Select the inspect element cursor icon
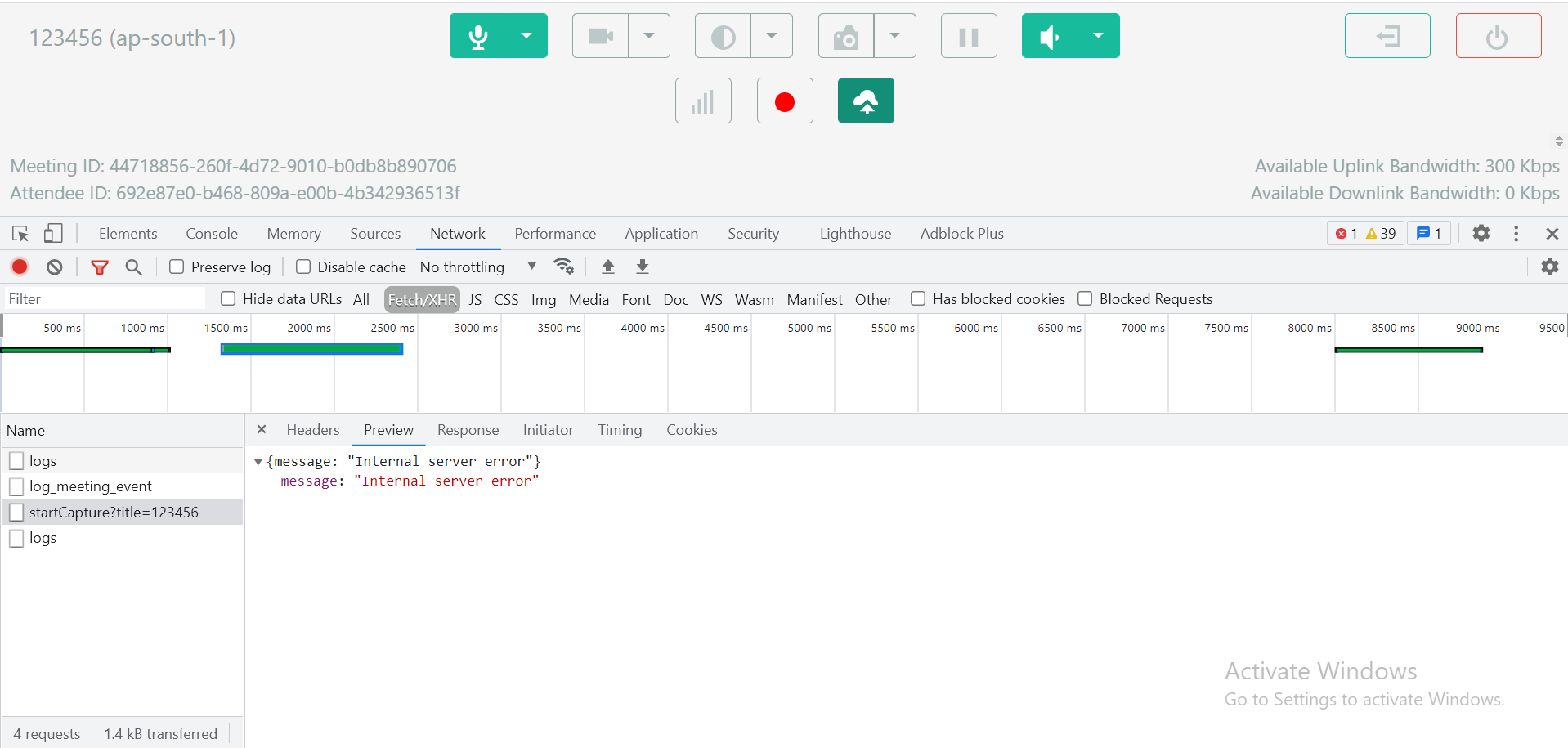 point(20,234)
